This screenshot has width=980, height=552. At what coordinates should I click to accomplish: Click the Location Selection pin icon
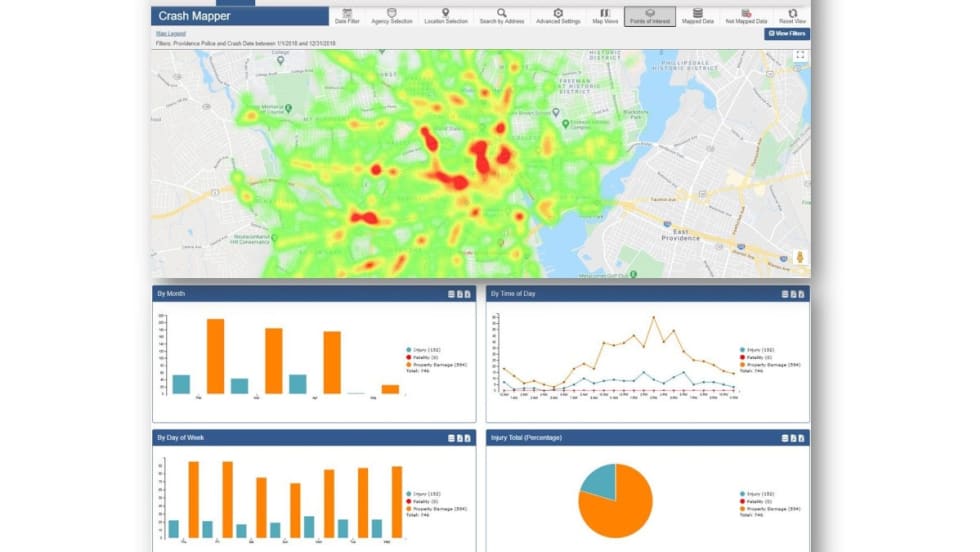click(445, 15)
